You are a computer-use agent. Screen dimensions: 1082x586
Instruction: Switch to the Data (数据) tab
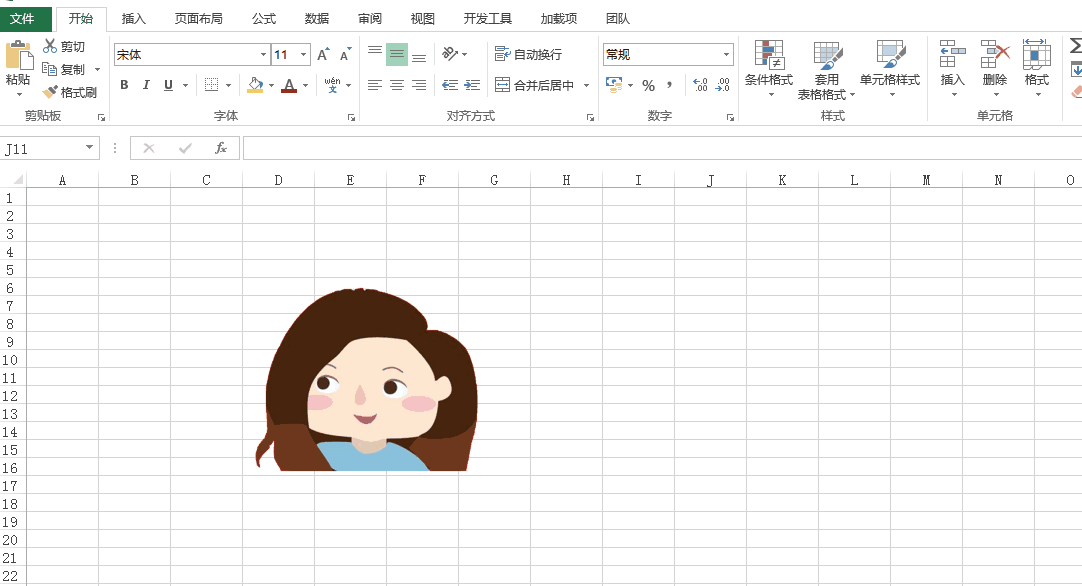point(317,19)
